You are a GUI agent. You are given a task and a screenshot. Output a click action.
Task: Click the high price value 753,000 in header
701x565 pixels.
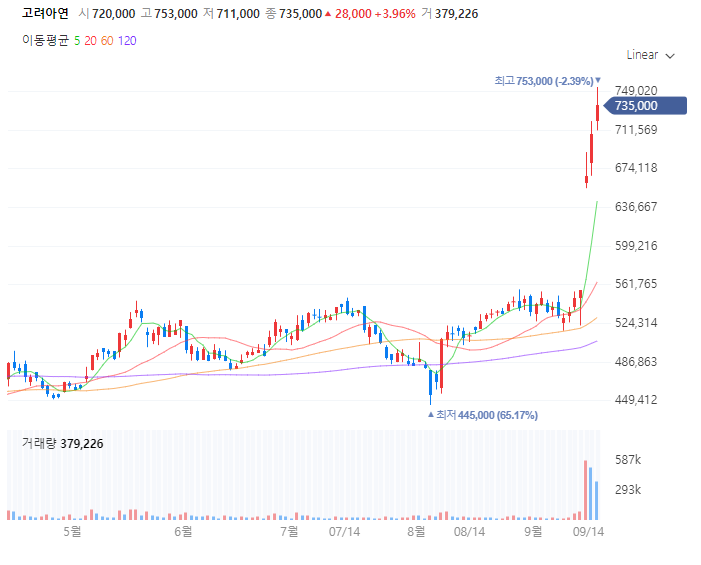[176, 14]
